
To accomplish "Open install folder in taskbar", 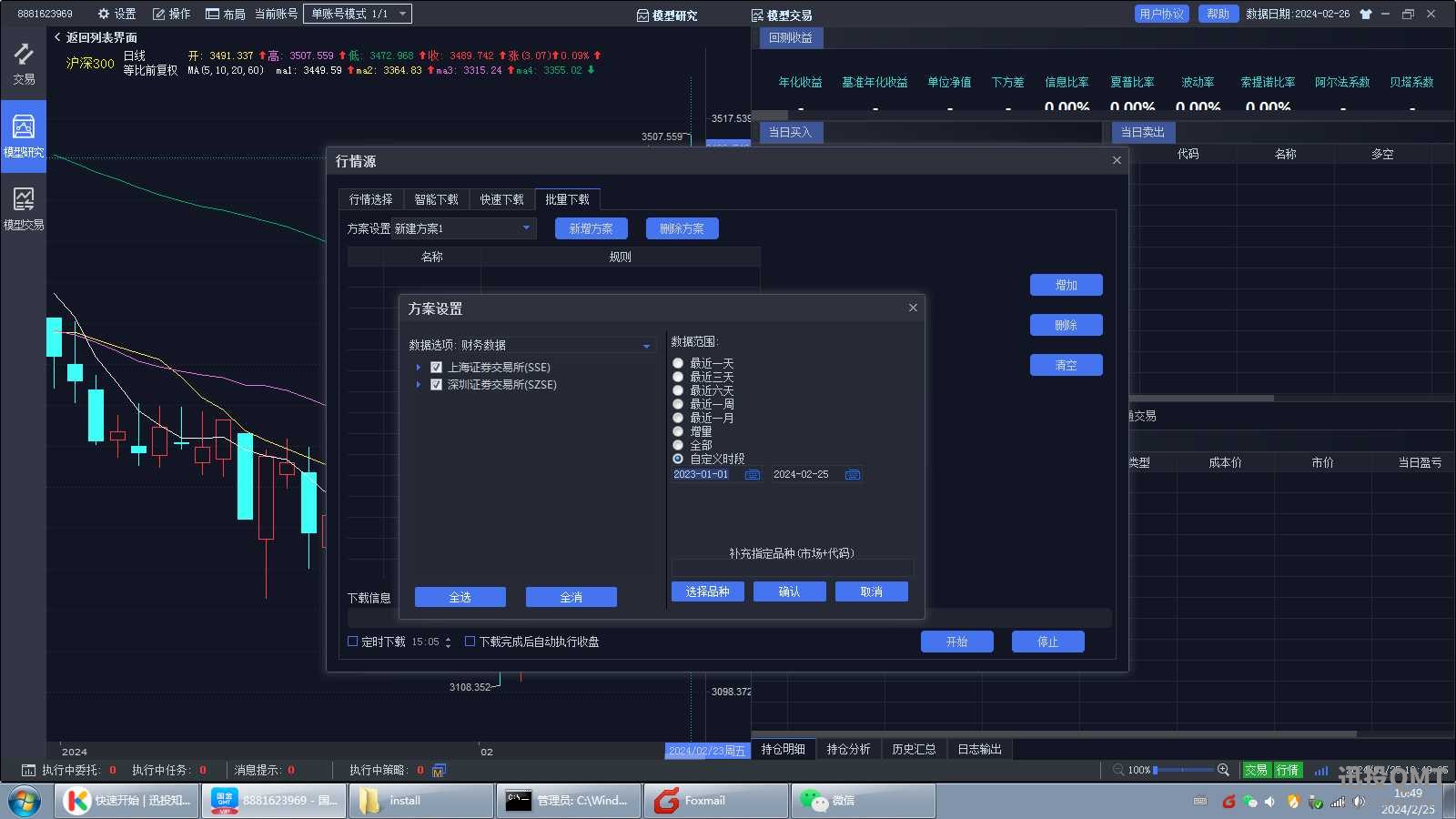I will pos(421,801).
